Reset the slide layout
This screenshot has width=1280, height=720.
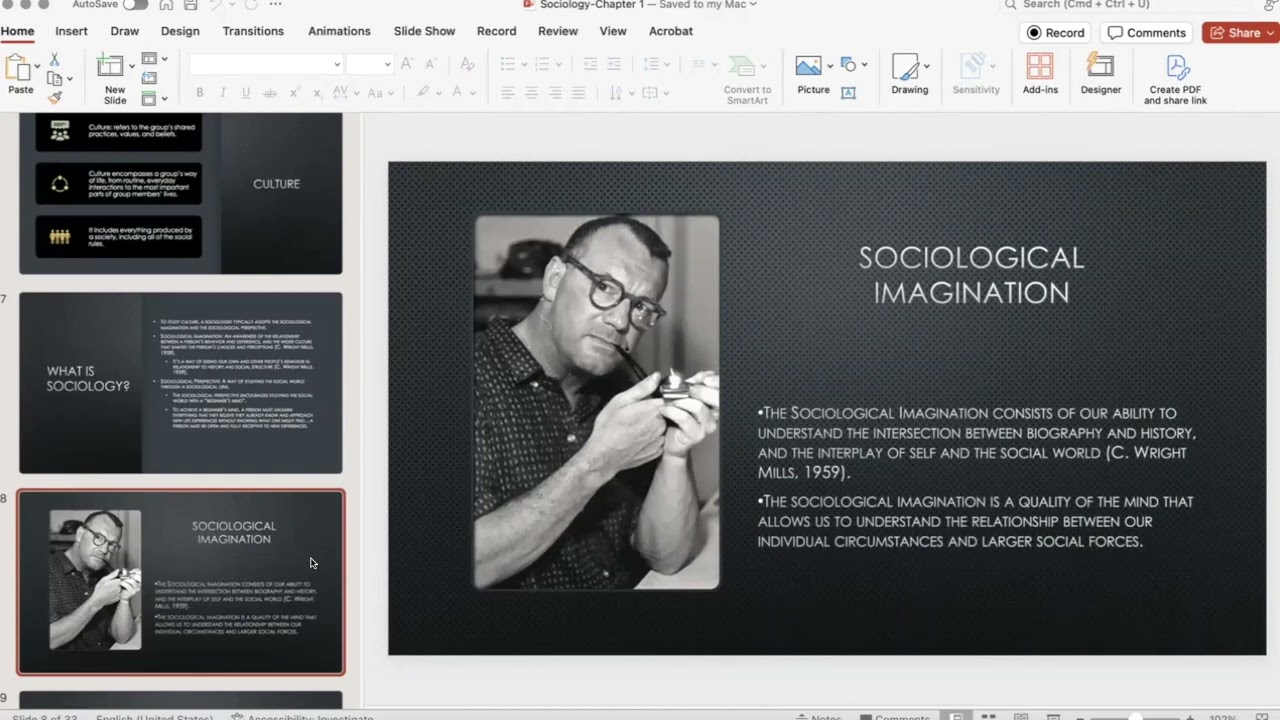pos(150,78)
